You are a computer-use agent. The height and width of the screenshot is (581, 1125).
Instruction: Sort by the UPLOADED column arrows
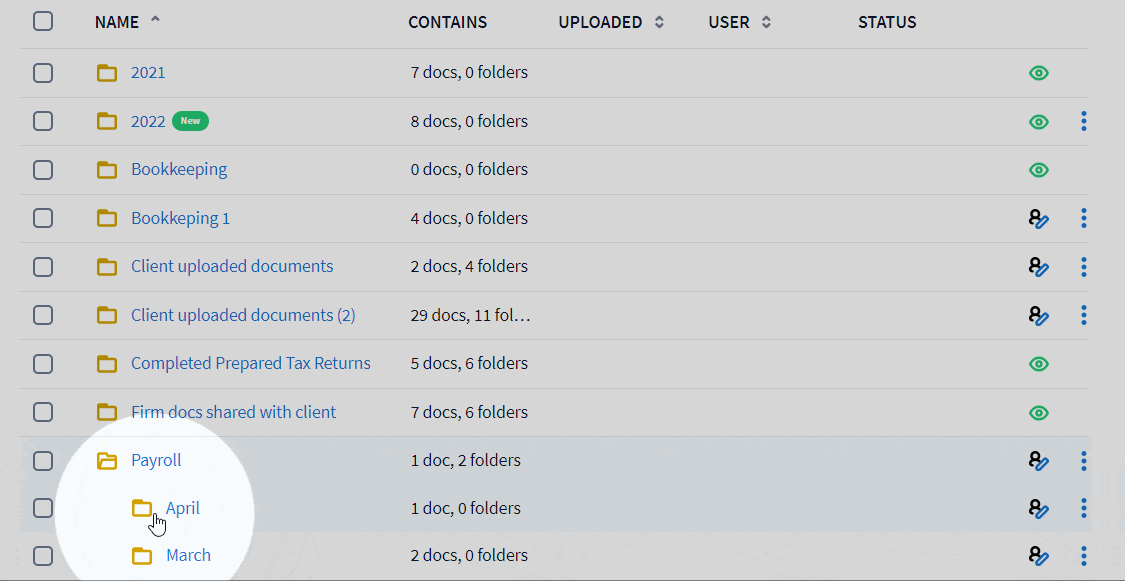pyautogui.click(x=659, y=22)
